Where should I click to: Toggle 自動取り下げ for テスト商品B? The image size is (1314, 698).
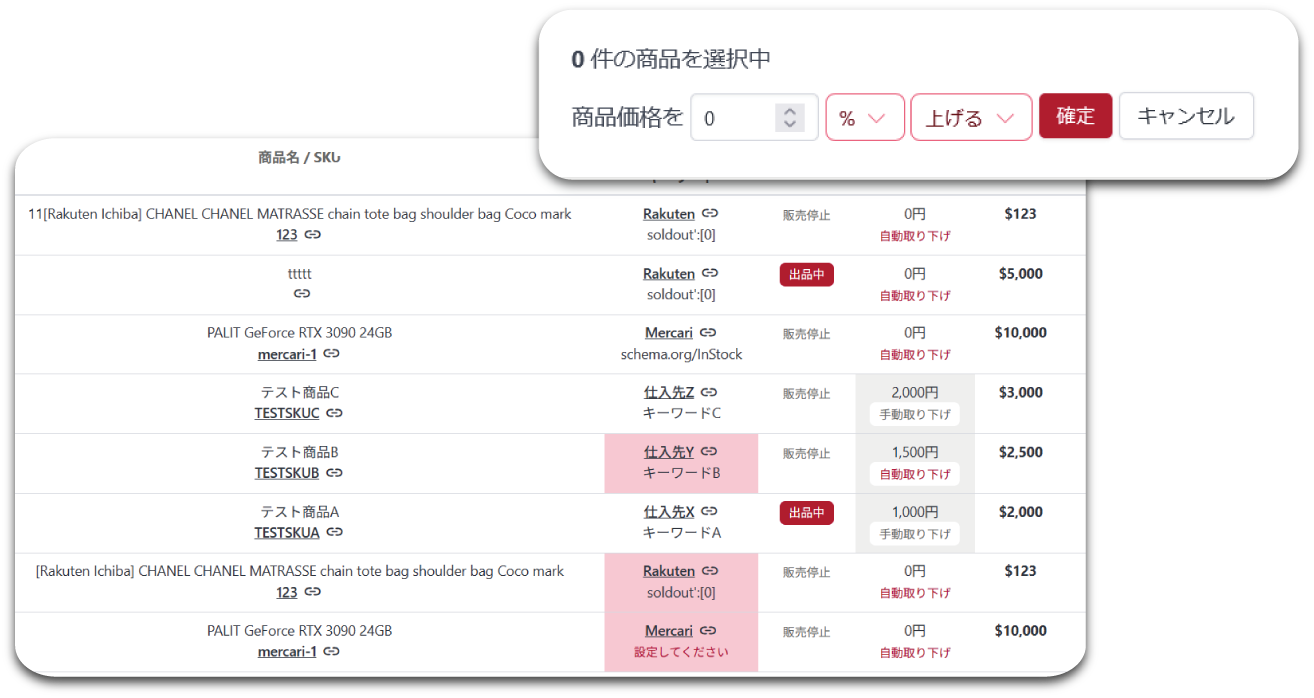(x=914, y=474)
